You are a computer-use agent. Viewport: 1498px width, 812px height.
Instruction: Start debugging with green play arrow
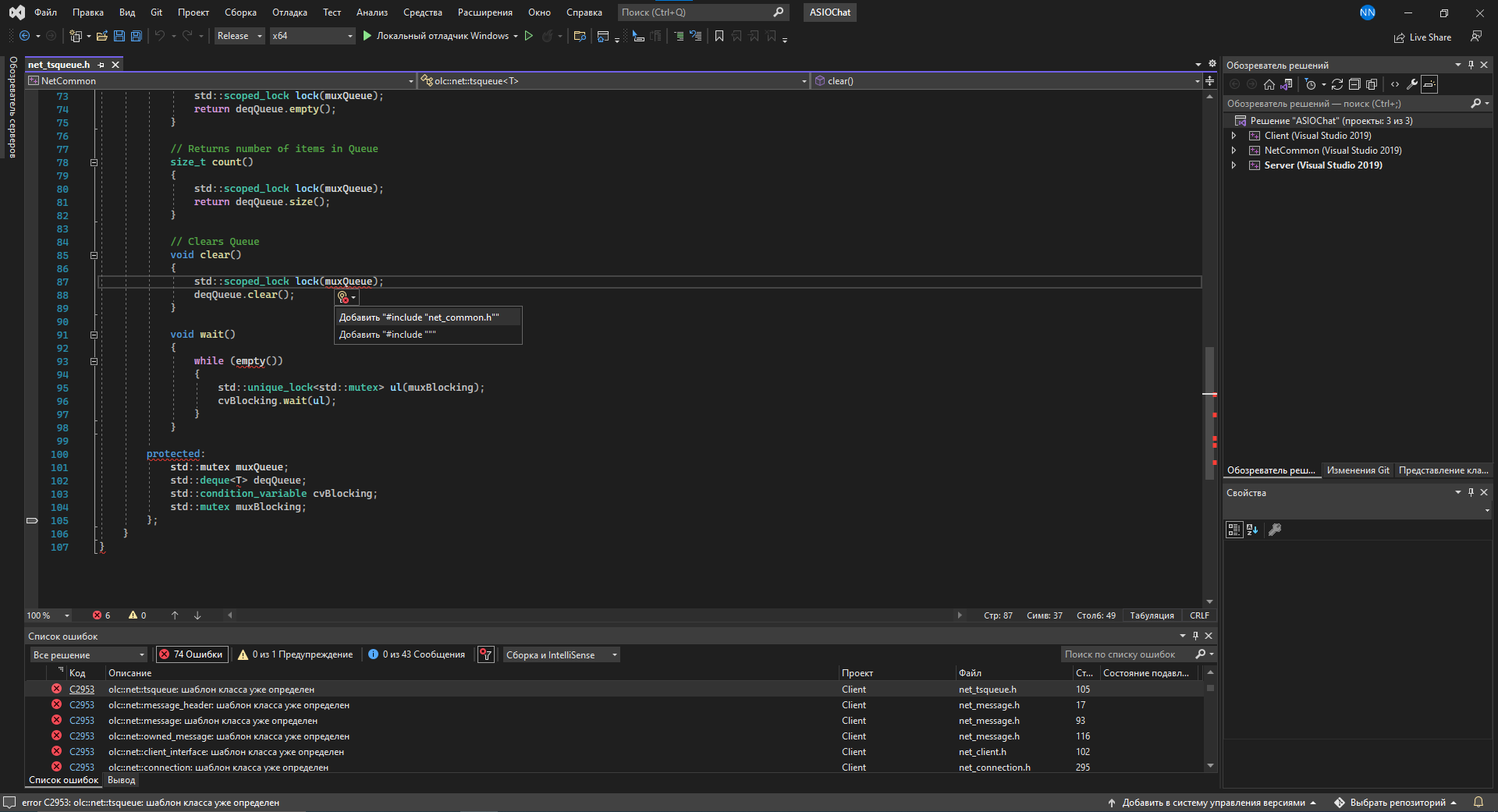366,36
